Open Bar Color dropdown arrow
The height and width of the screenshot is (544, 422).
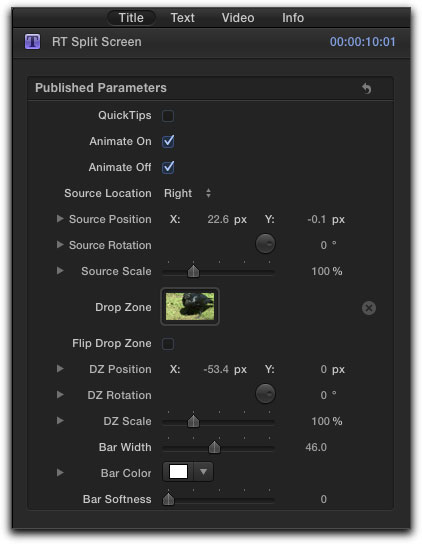[x=203, y=471]
